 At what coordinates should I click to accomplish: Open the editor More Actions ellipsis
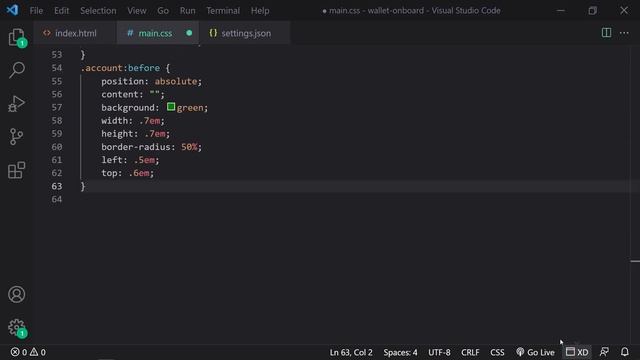(x=624, y=33)
